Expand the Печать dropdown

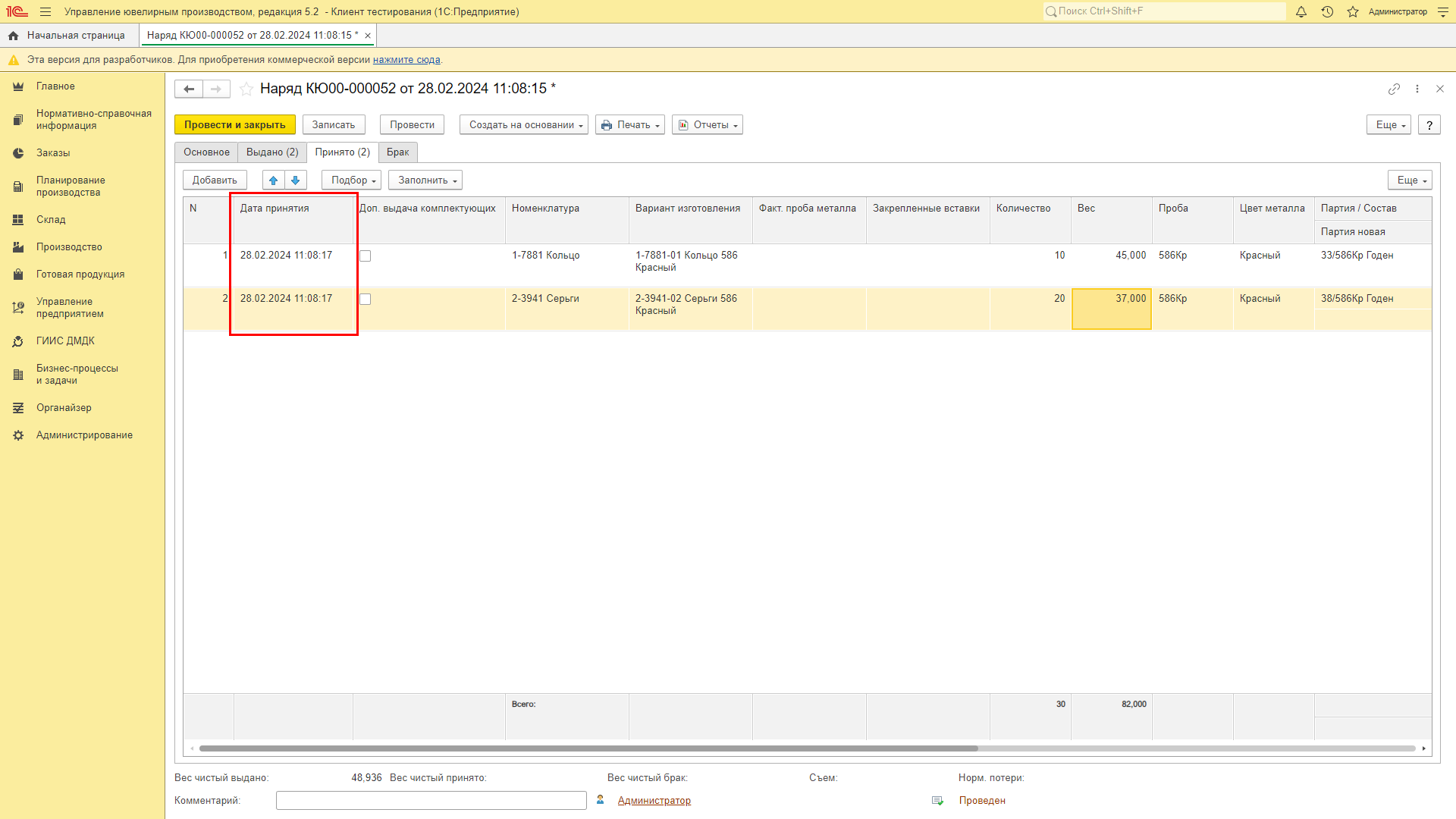[x=630, y=125]
